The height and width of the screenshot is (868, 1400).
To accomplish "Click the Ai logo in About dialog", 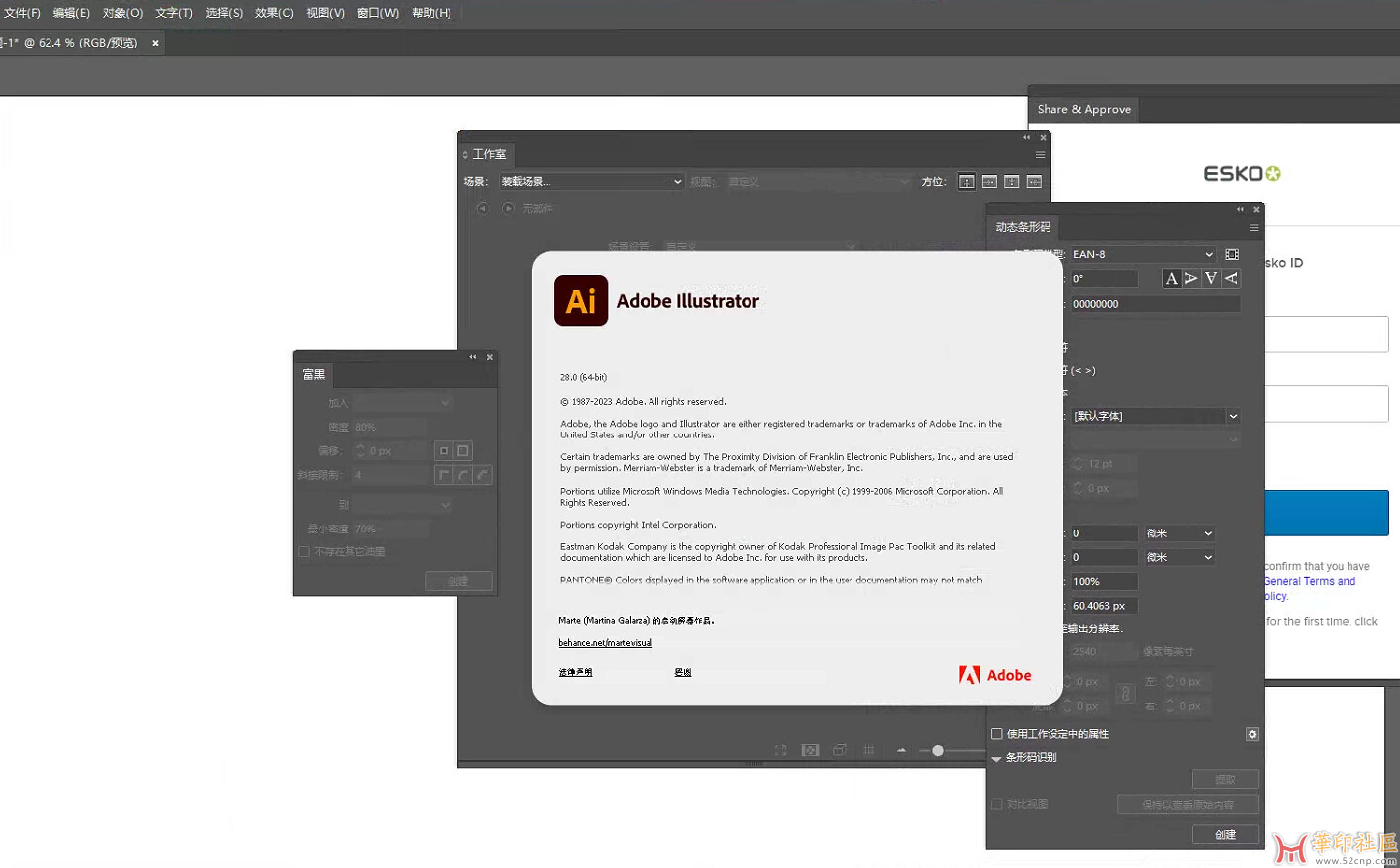I will point(581,301).
